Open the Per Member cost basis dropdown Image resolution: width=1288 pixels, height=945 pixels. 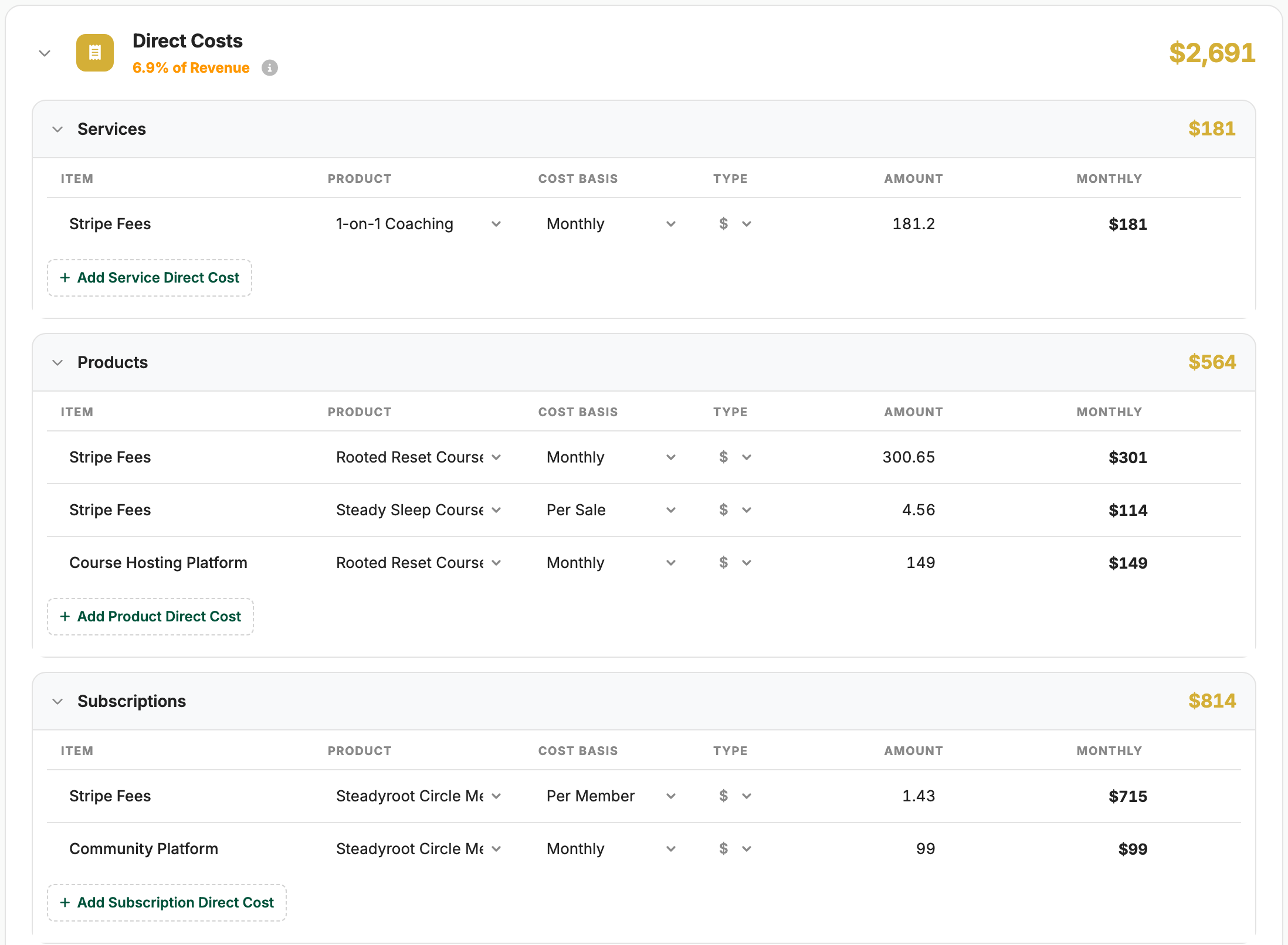(611, 796)
